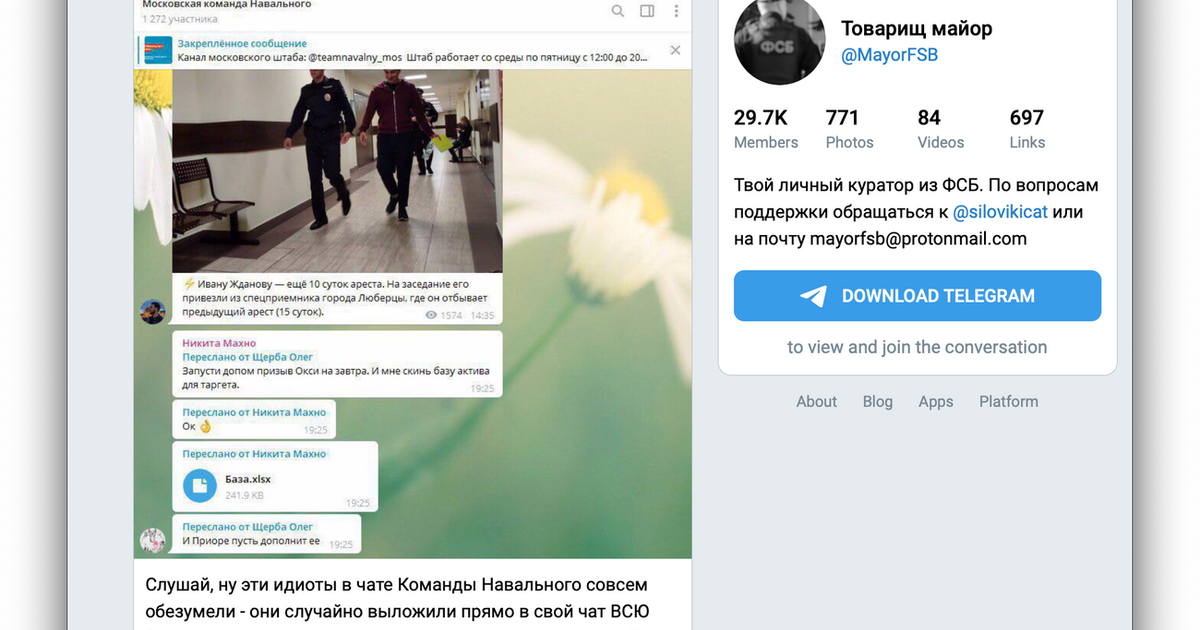Viewport: 1200px width, 630px height.
Task: Click the eye views counter 1574 on the photo post
Action: coord(444,315)
